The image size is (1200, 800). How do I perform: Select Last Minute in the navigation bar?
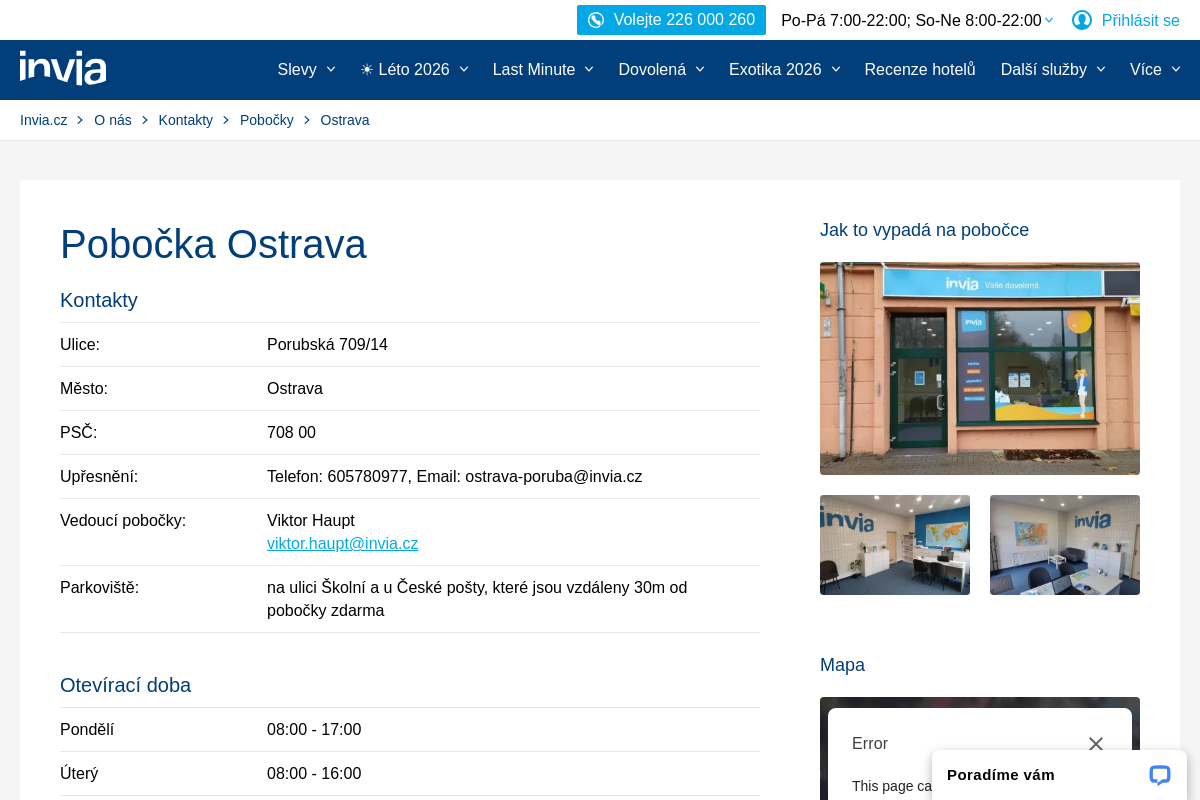pyautogui.click(x=534, y=69)
